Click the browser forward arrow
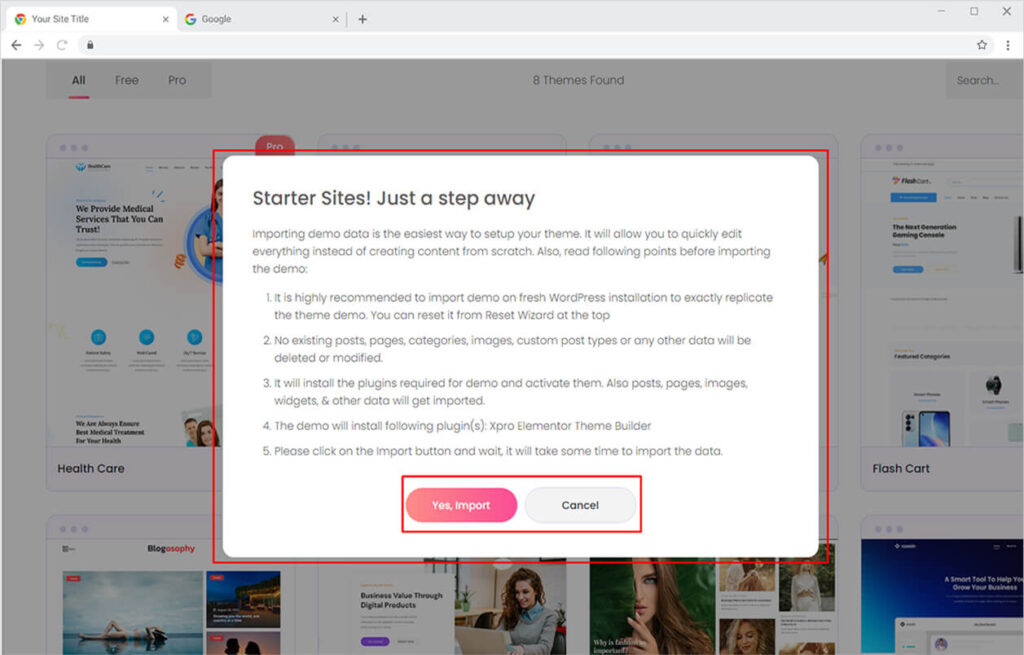 pos(39,45)
